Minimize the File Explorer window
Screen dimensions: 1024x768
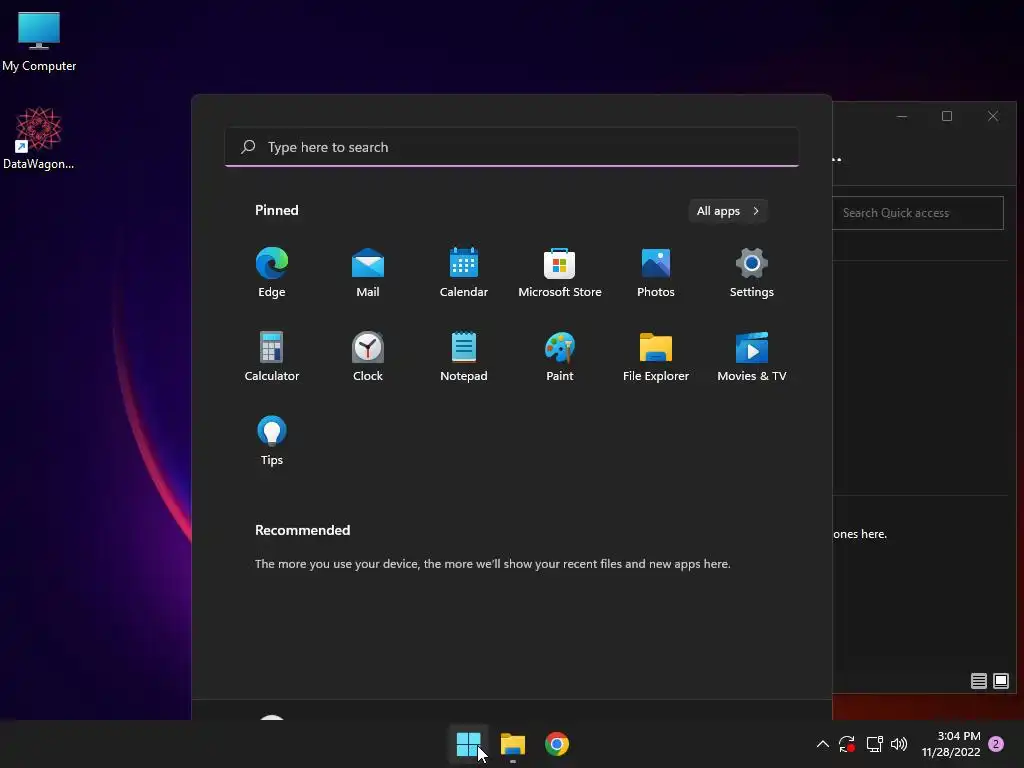[902, 116]
